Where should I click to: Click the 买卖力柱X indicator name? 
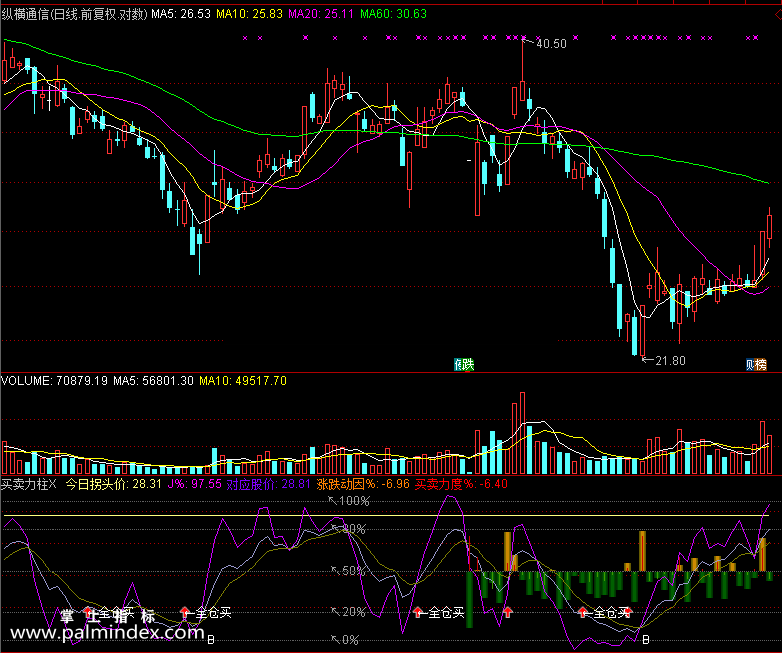[29, 484]
